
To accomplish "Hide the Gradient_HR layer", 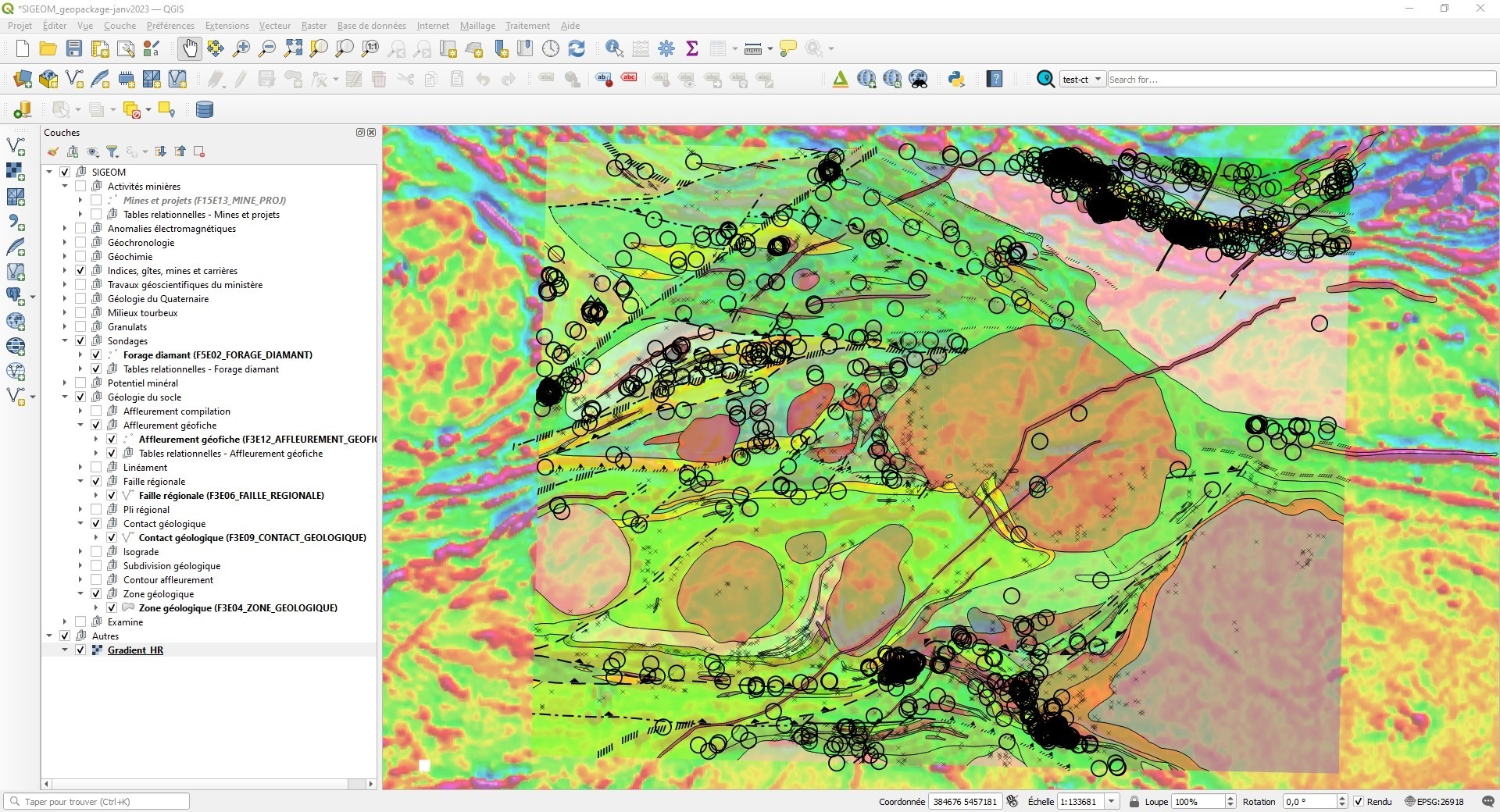I will coord(80,650).
